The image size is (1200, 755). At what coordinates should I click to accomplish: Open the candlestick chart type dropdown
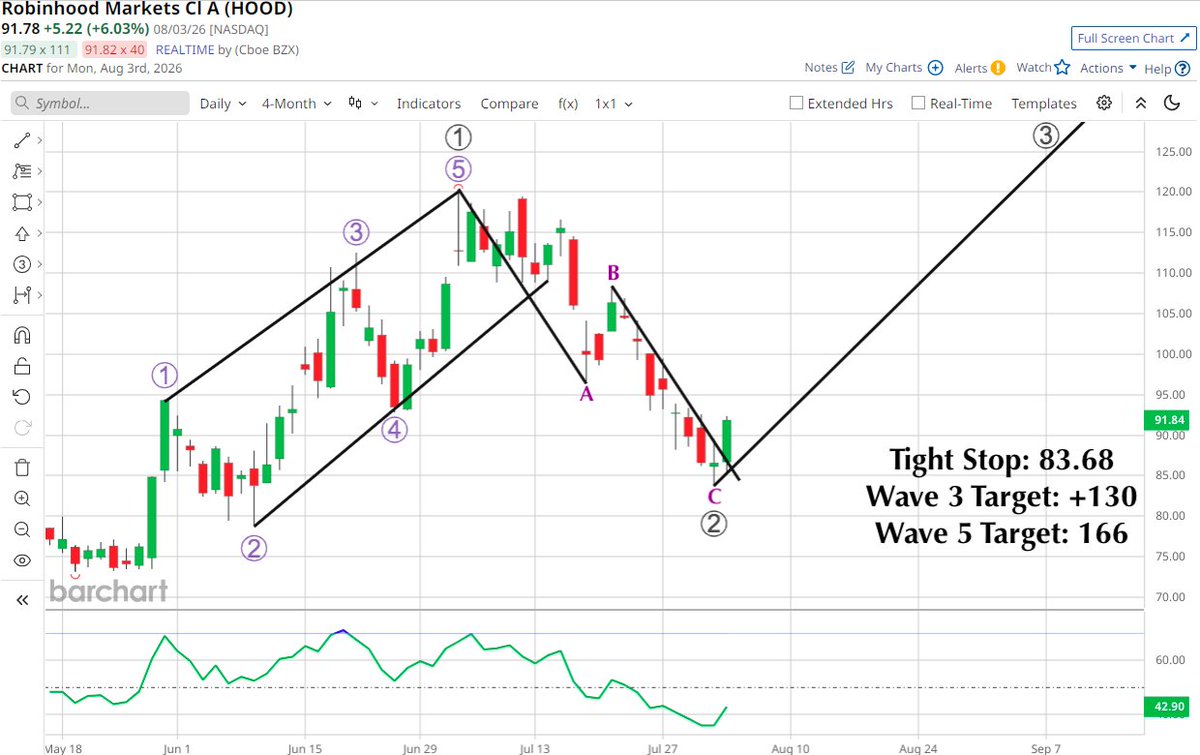(x=362, y=103)
